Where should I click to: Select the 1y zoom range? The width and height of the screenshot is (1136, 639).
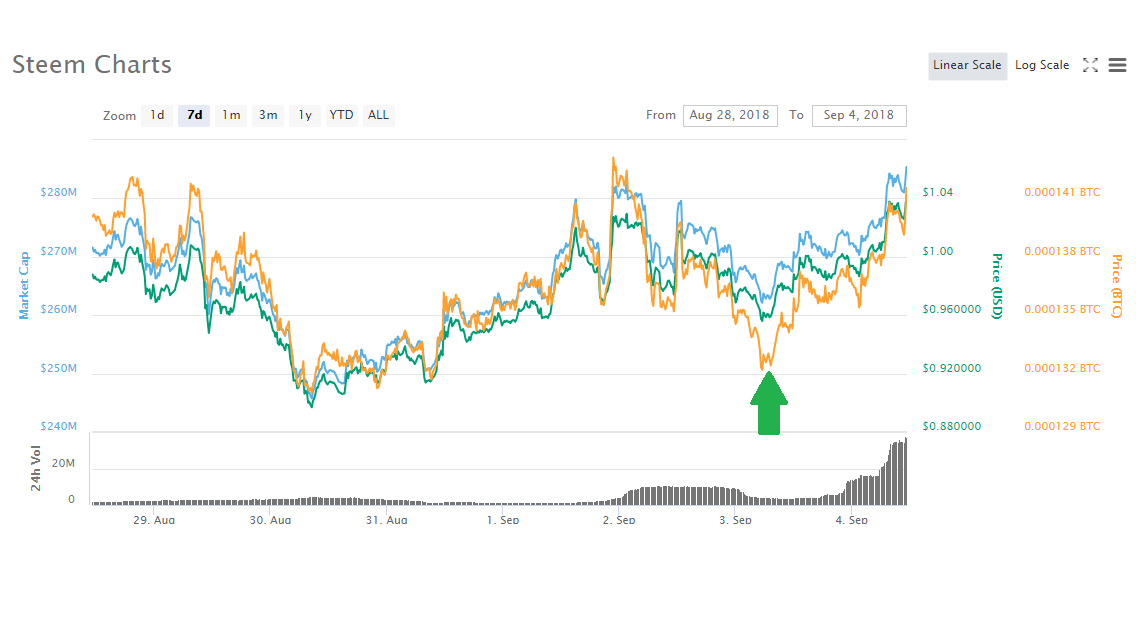click(305, 115)
